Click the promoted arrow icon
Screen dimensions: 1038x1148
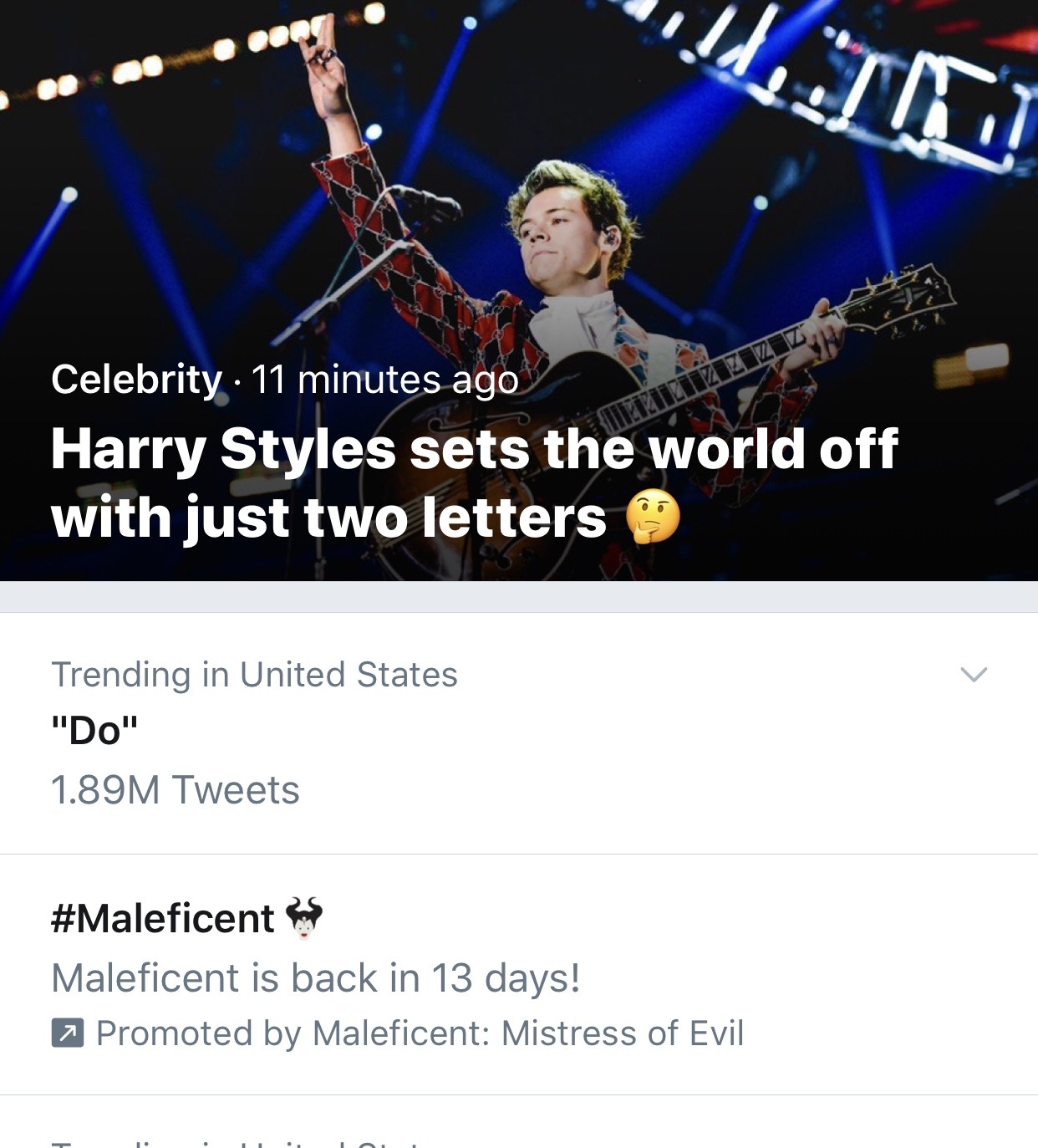click(67, 1033)
